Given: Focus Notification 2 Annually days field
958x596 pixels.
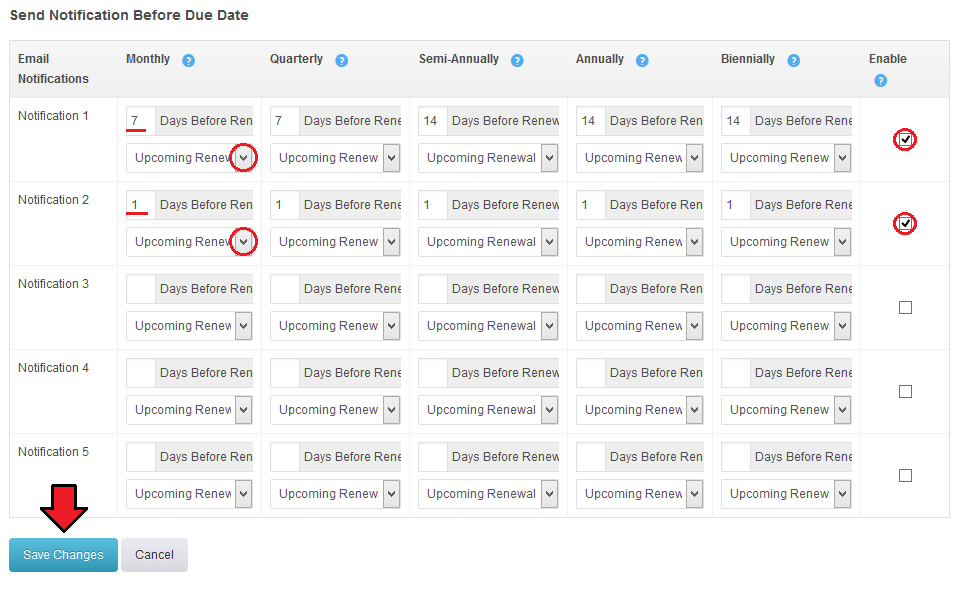Looking at the screenshot, I should pos(591,205).
